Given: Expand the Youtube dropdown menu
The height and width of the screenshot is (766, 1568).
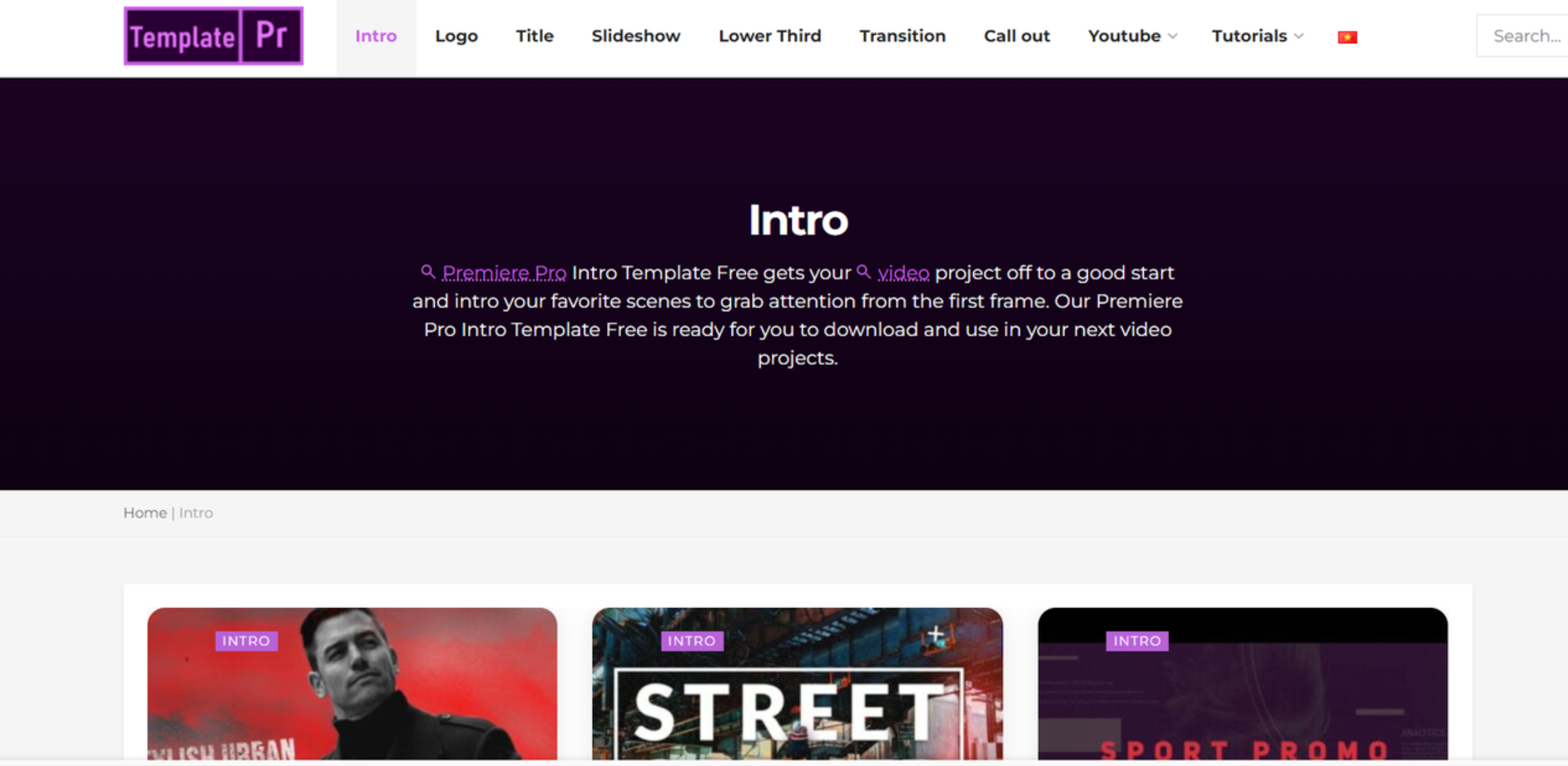Looking at the screenshot, I should tap(1132, 36).
